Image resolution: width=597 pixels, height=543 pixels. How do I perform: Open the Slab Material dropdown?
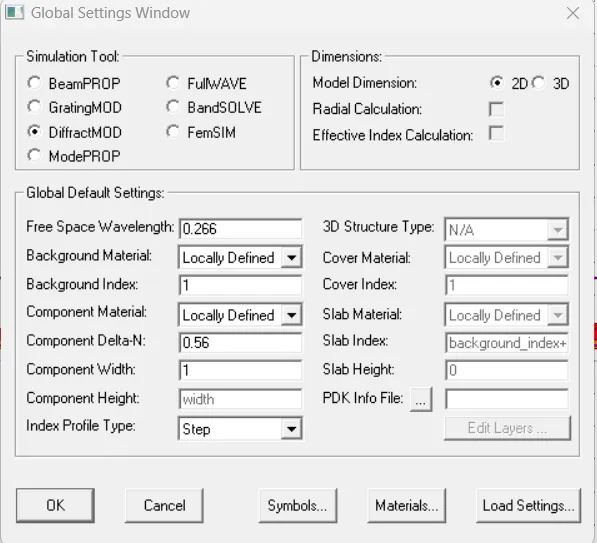pyautogui.click(x=557, y=315)
